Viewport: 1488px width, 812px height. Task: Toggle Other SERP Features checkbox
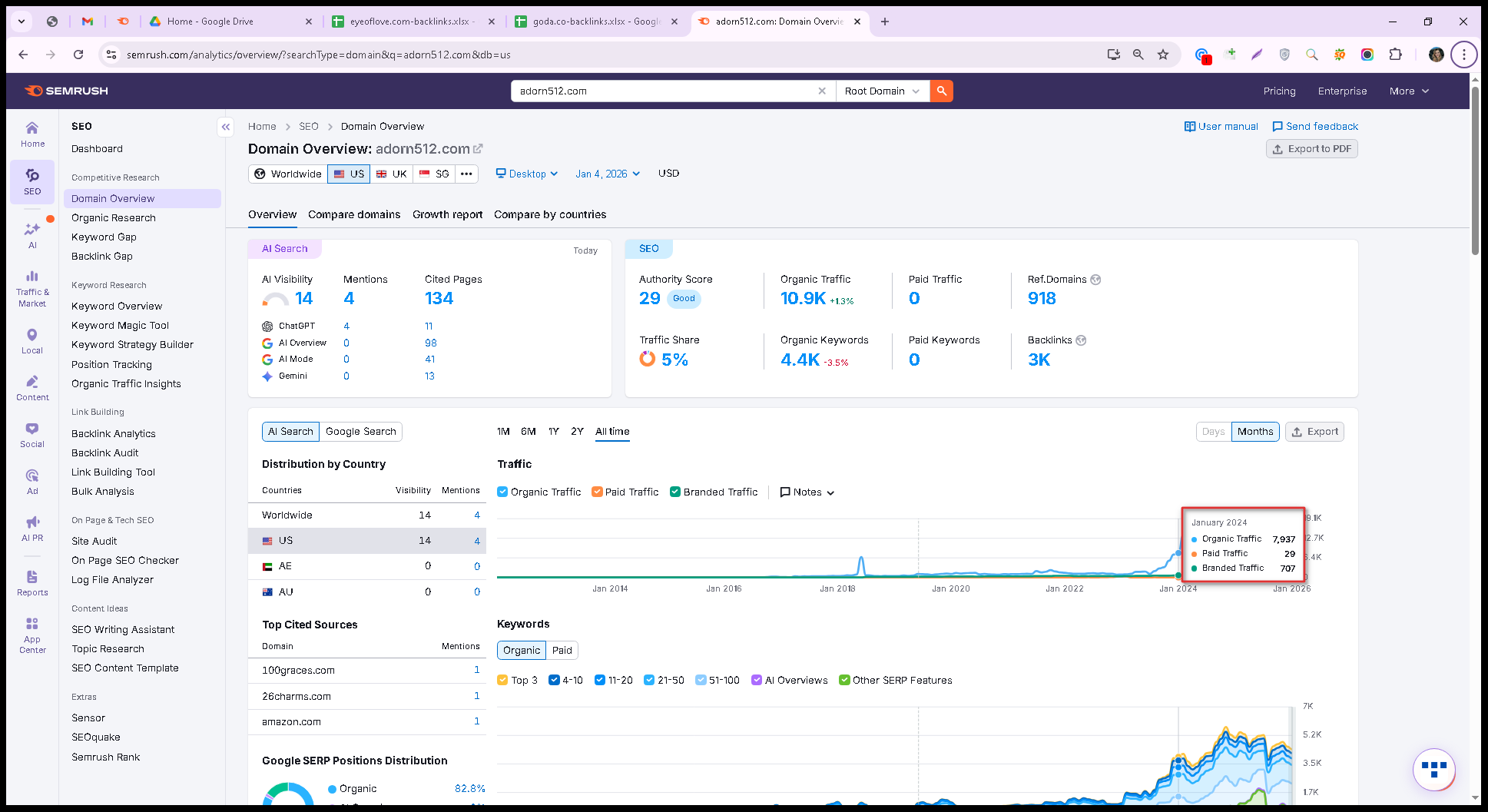coord(844,680)
